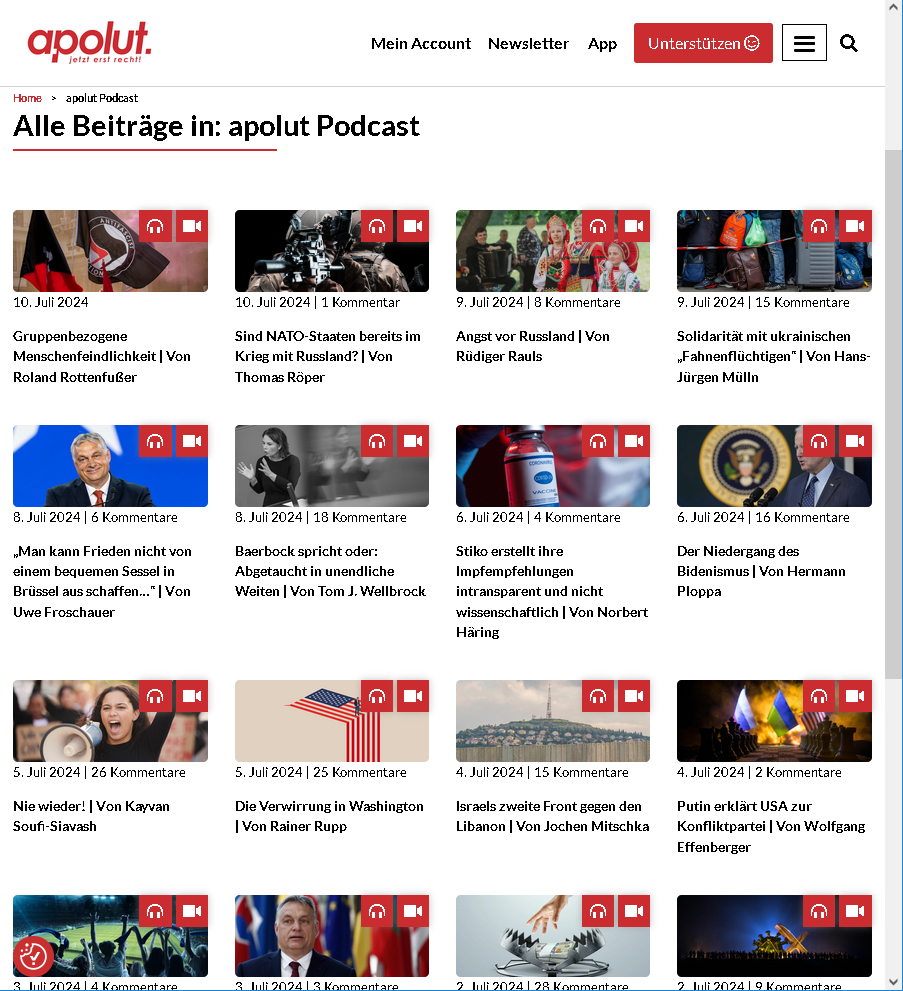Open article Nie wieder! by Kayvan Soufi-Siavash
Screen dimensions: 903x991
point(91,817)
